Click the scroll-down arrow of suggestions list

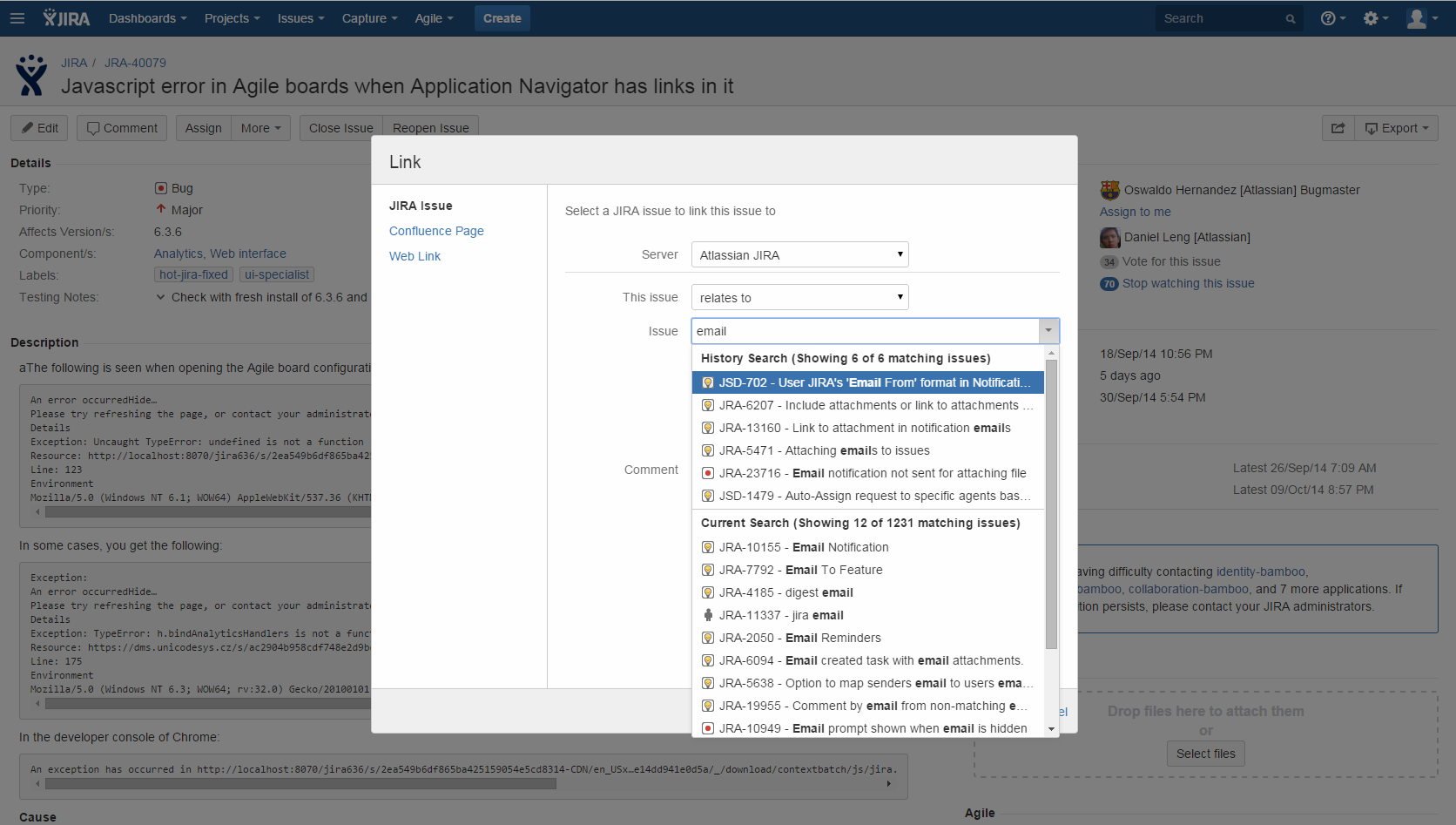(1051, 728)
